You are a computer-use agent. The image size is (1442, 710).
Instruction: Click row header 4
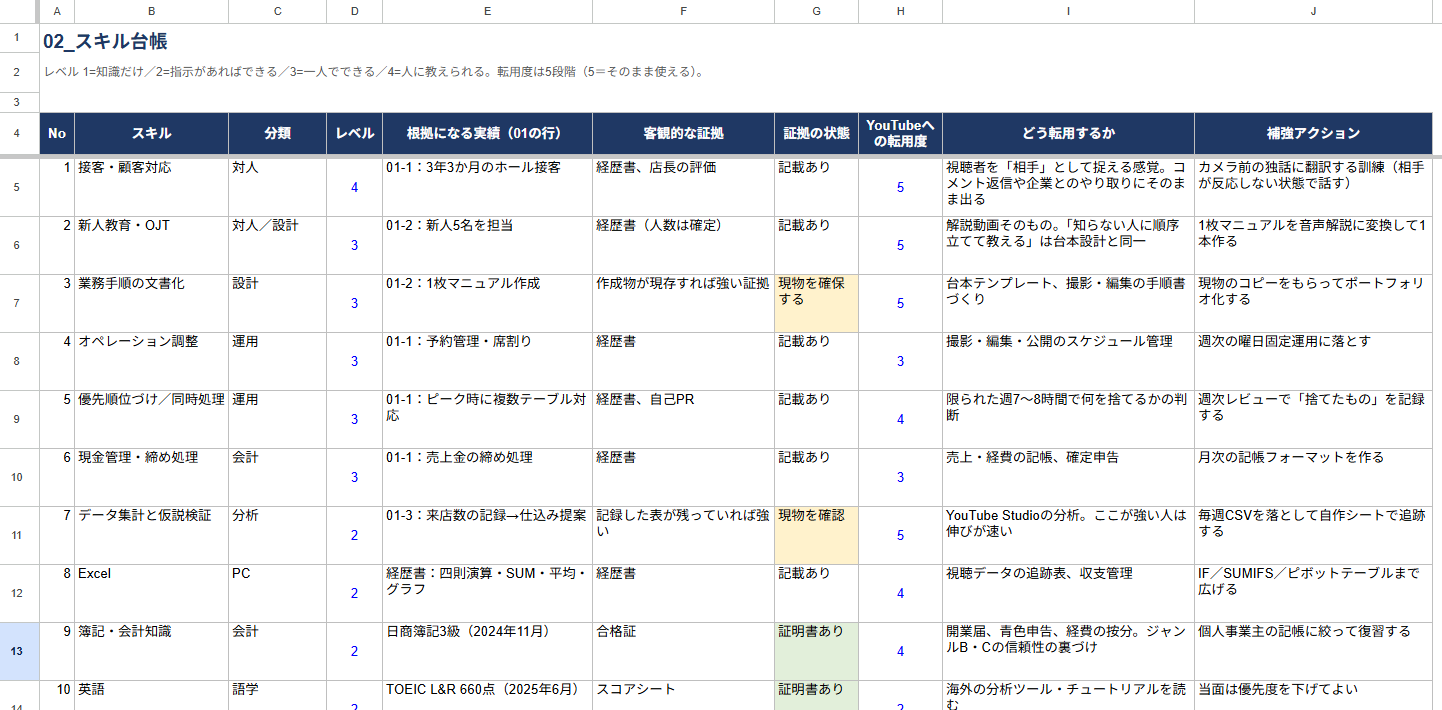click(17, 133)
